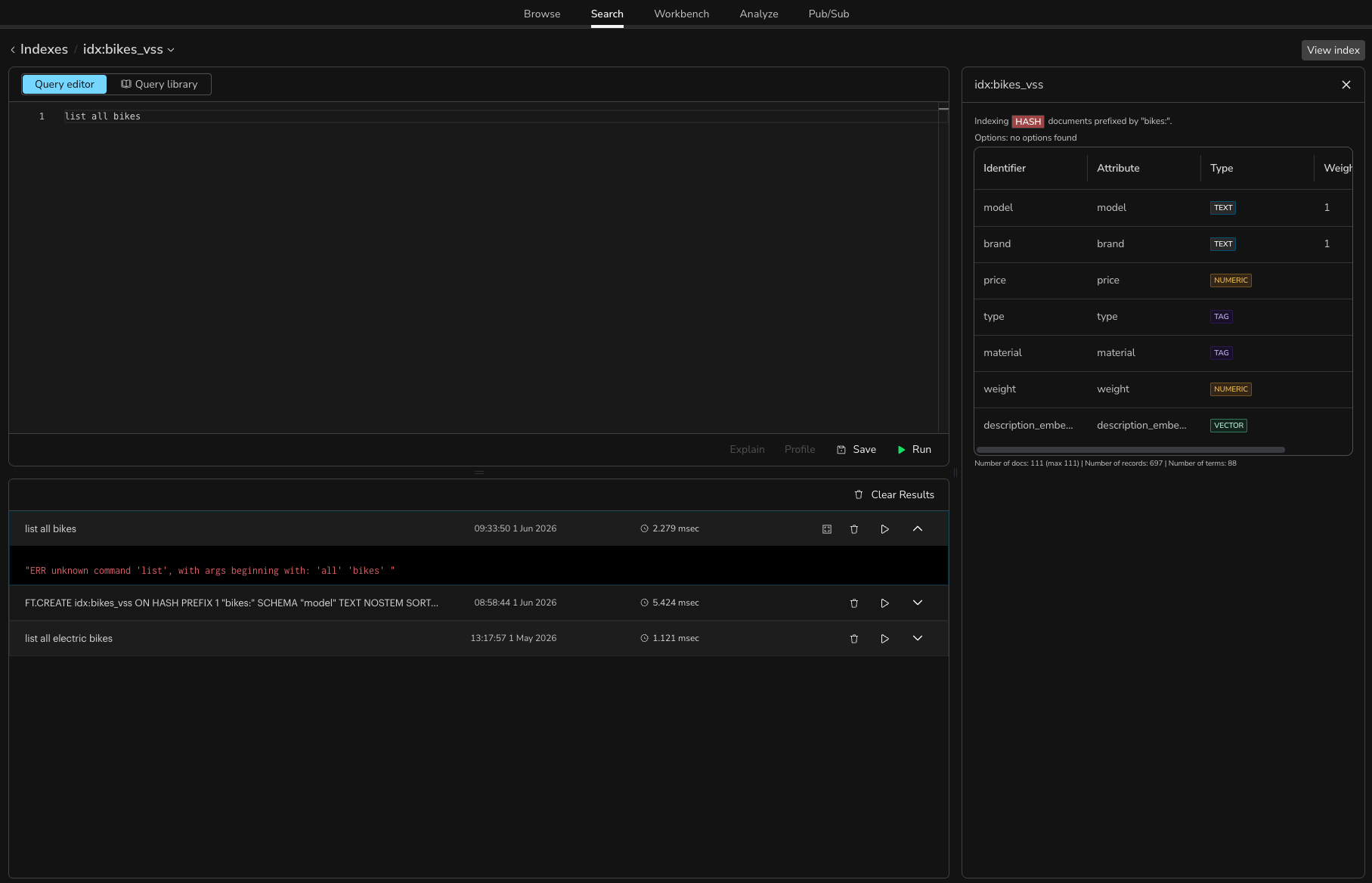This screenshot has height=883, width=1372.
Task: Go to the Analyze tab
Action: coord(759,14)
